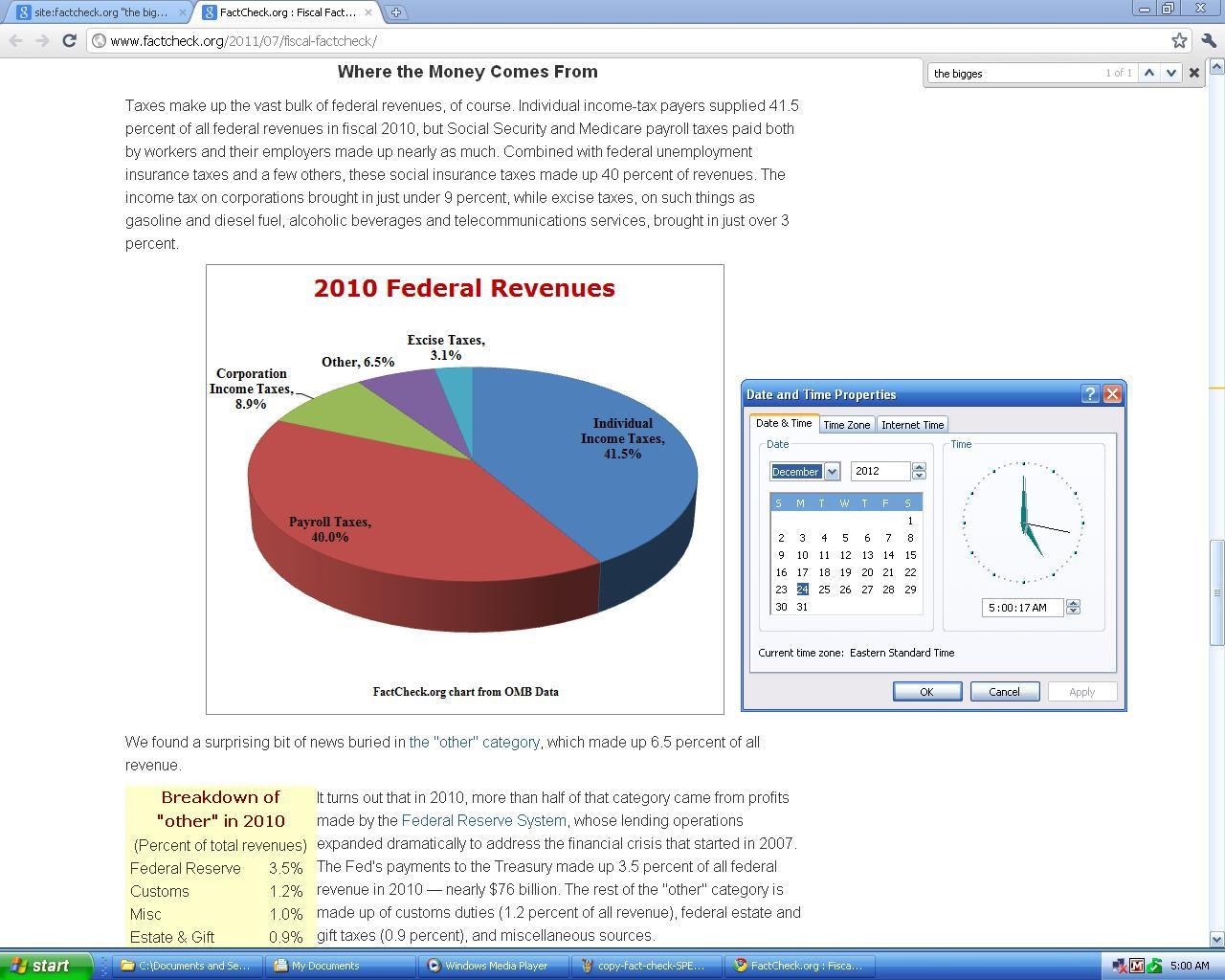Click the help question mark in Date and Time Properties

tap(1090, 394)
